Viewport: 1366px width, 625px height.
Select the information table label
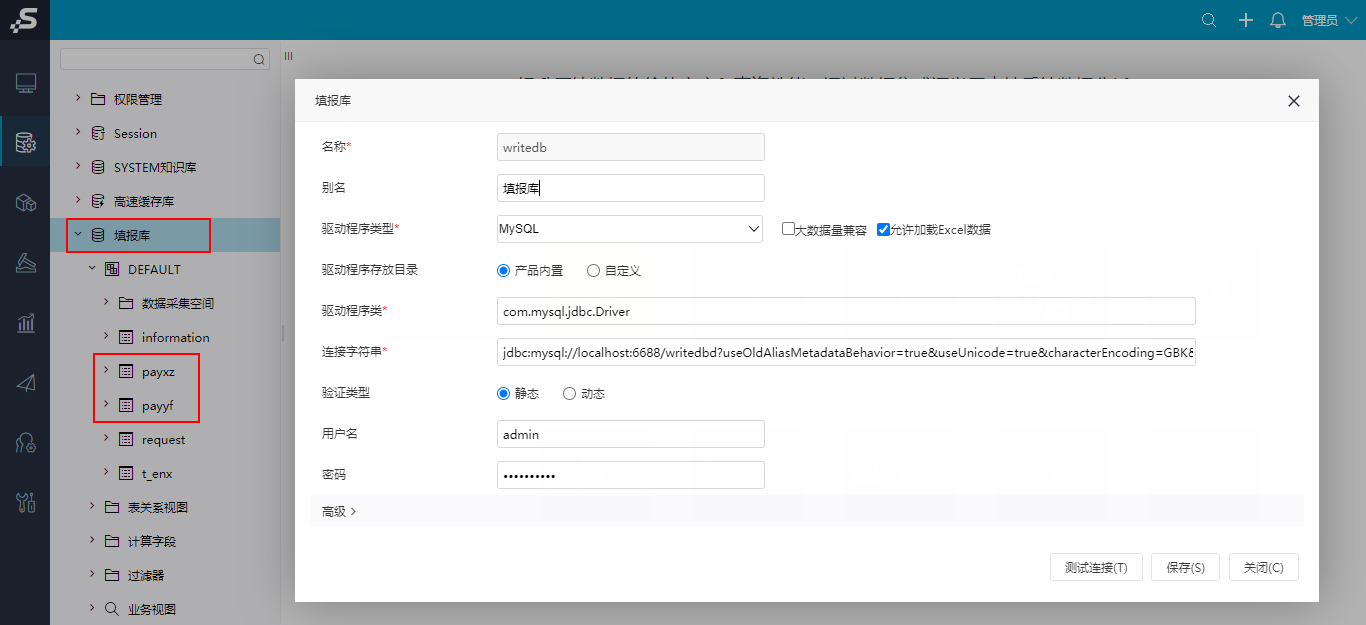coord(176,337)
